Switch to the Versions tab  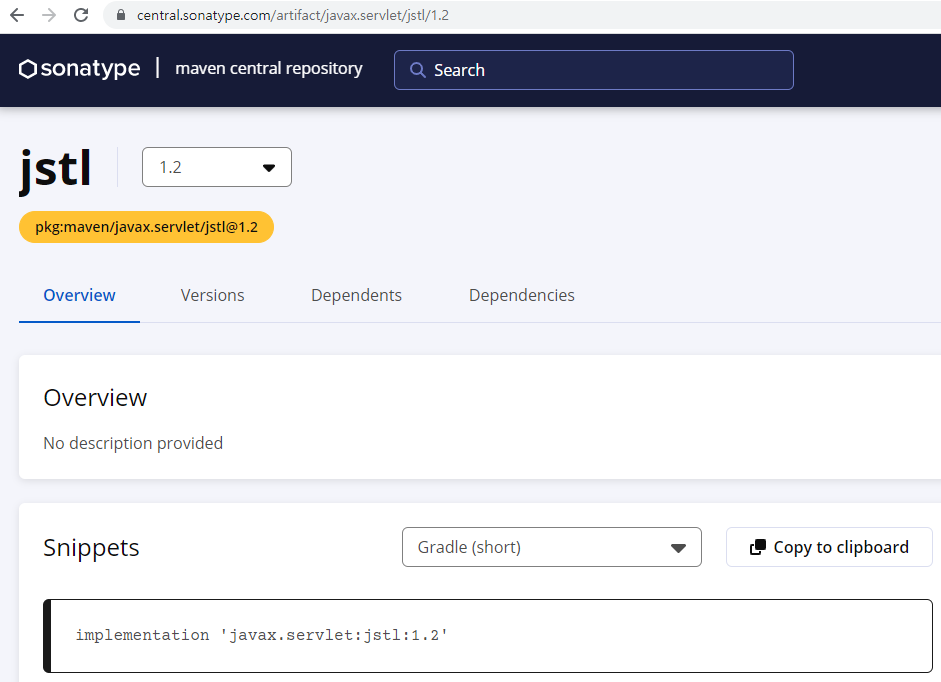click(x=212, y=295)
